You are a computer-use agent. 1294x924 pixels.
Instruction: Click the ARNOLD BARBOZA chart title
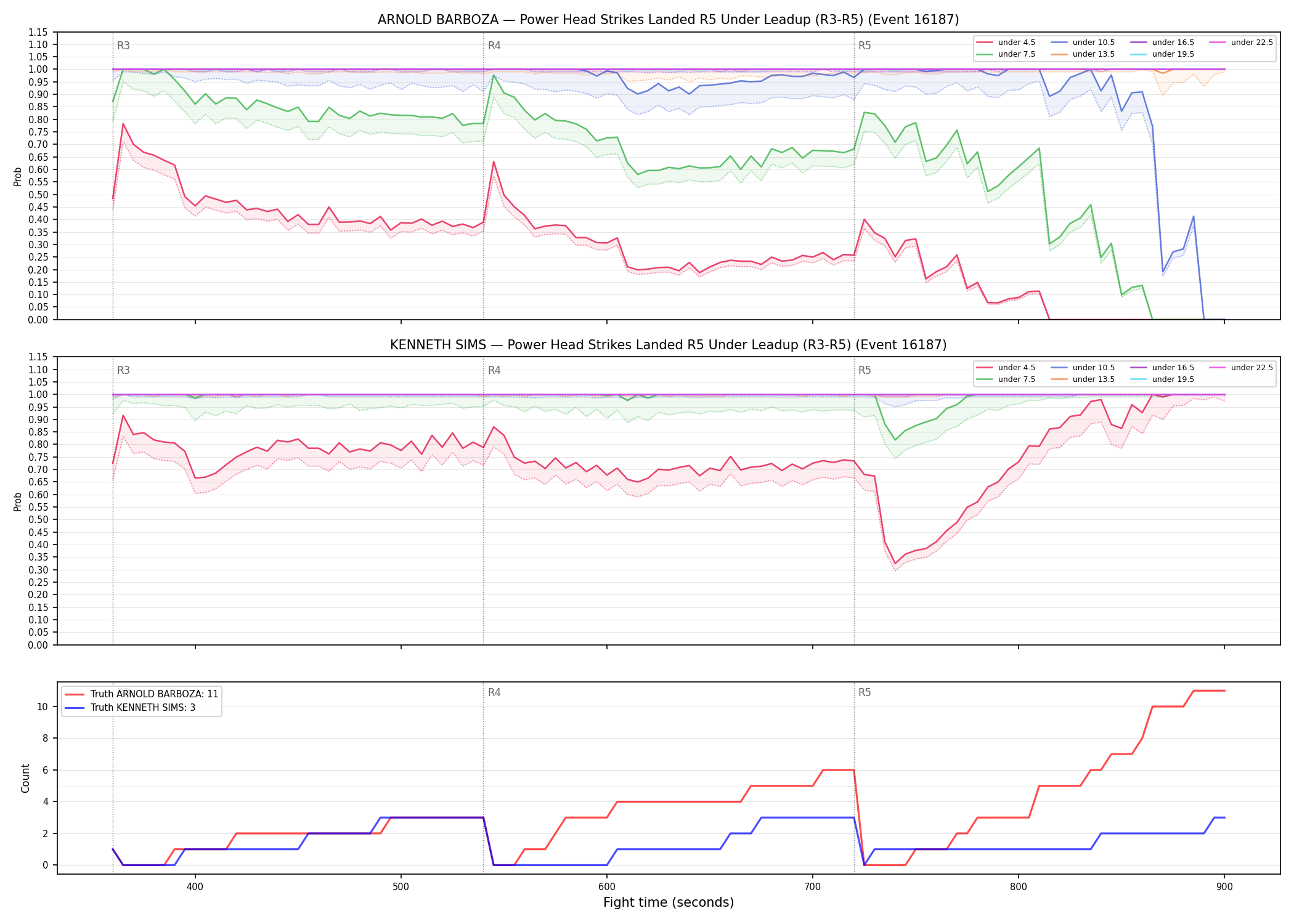pyautogui.click(x=668, y=20)
